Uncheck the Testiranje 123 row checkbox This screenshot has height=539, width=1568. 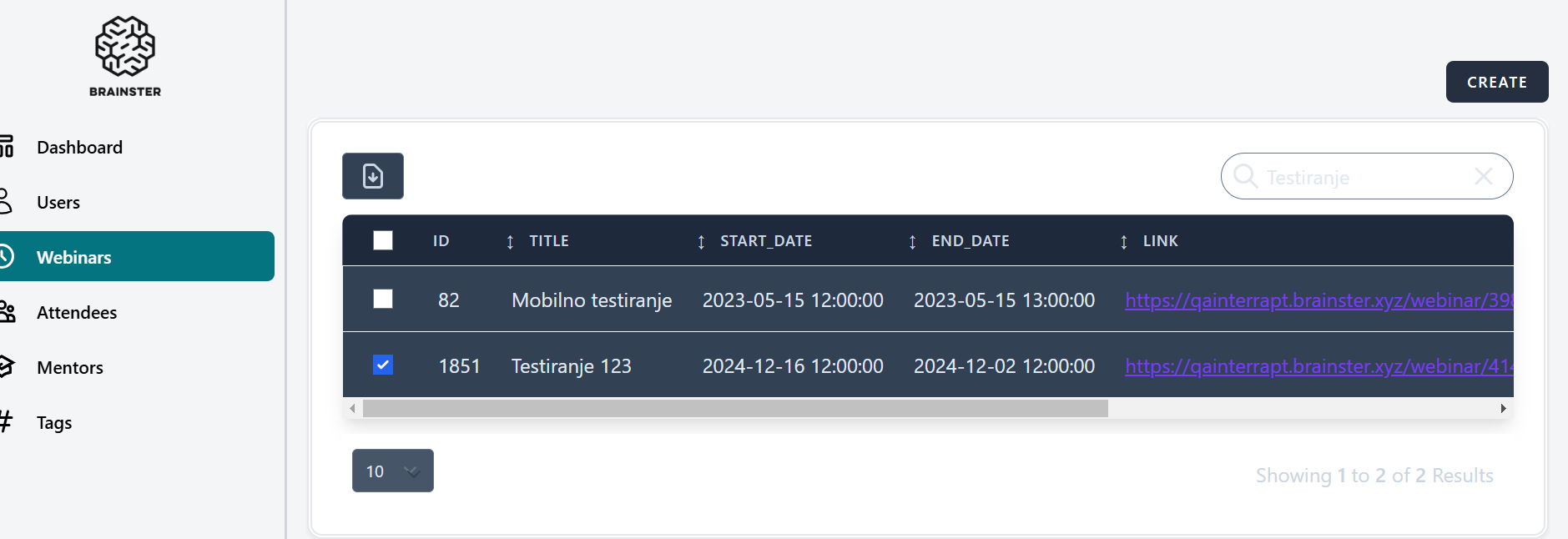tap(383, 365)
